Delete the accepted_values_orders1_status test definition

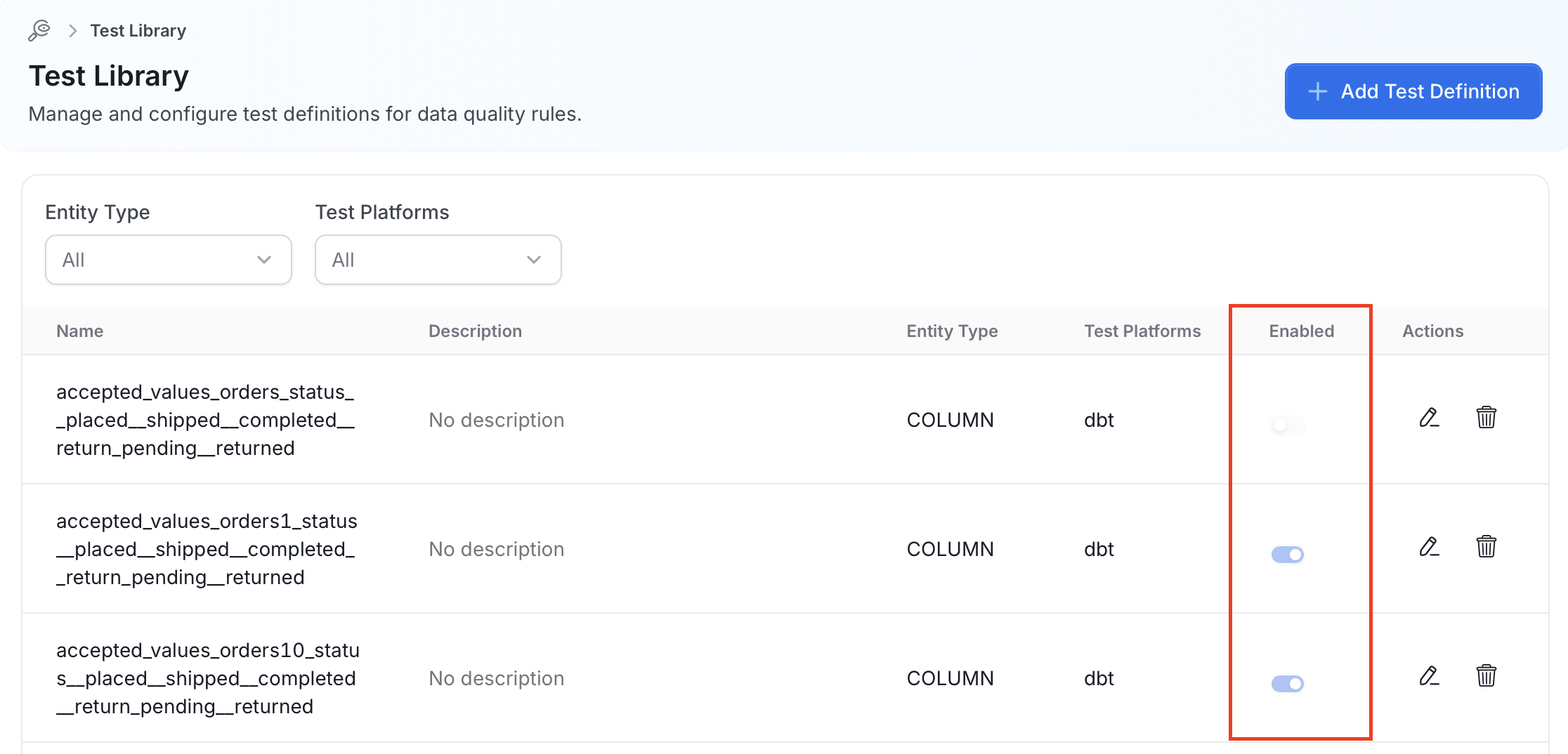coord(1486,547)
